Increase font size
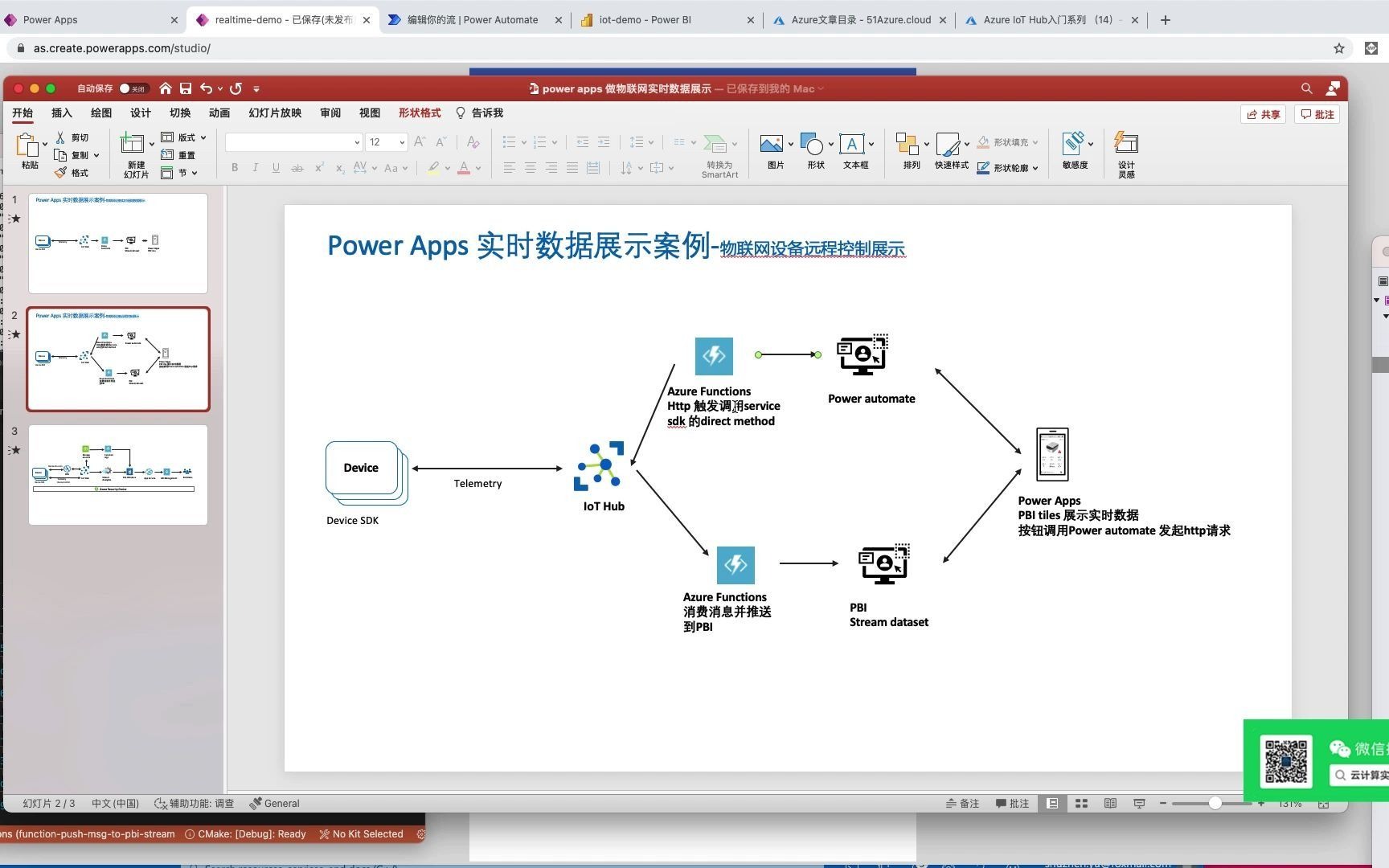The width and height of the screenshot is (1389, 868). 420,142
